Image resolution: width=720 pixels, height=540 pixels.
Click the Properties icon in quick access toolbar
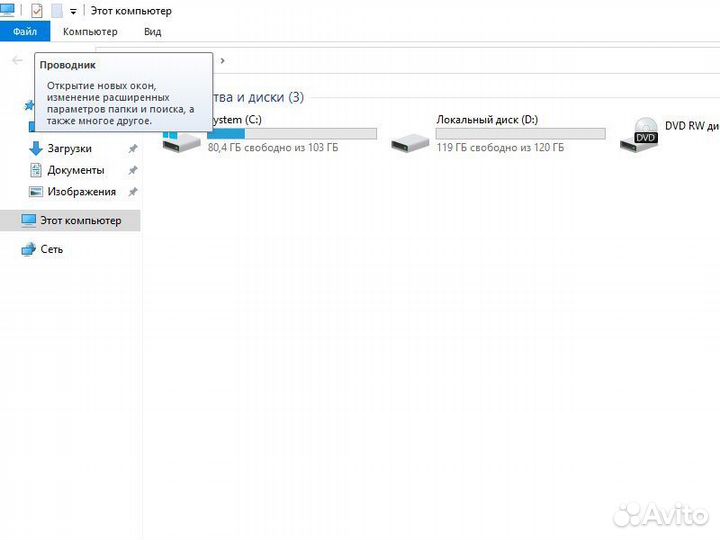37,11
